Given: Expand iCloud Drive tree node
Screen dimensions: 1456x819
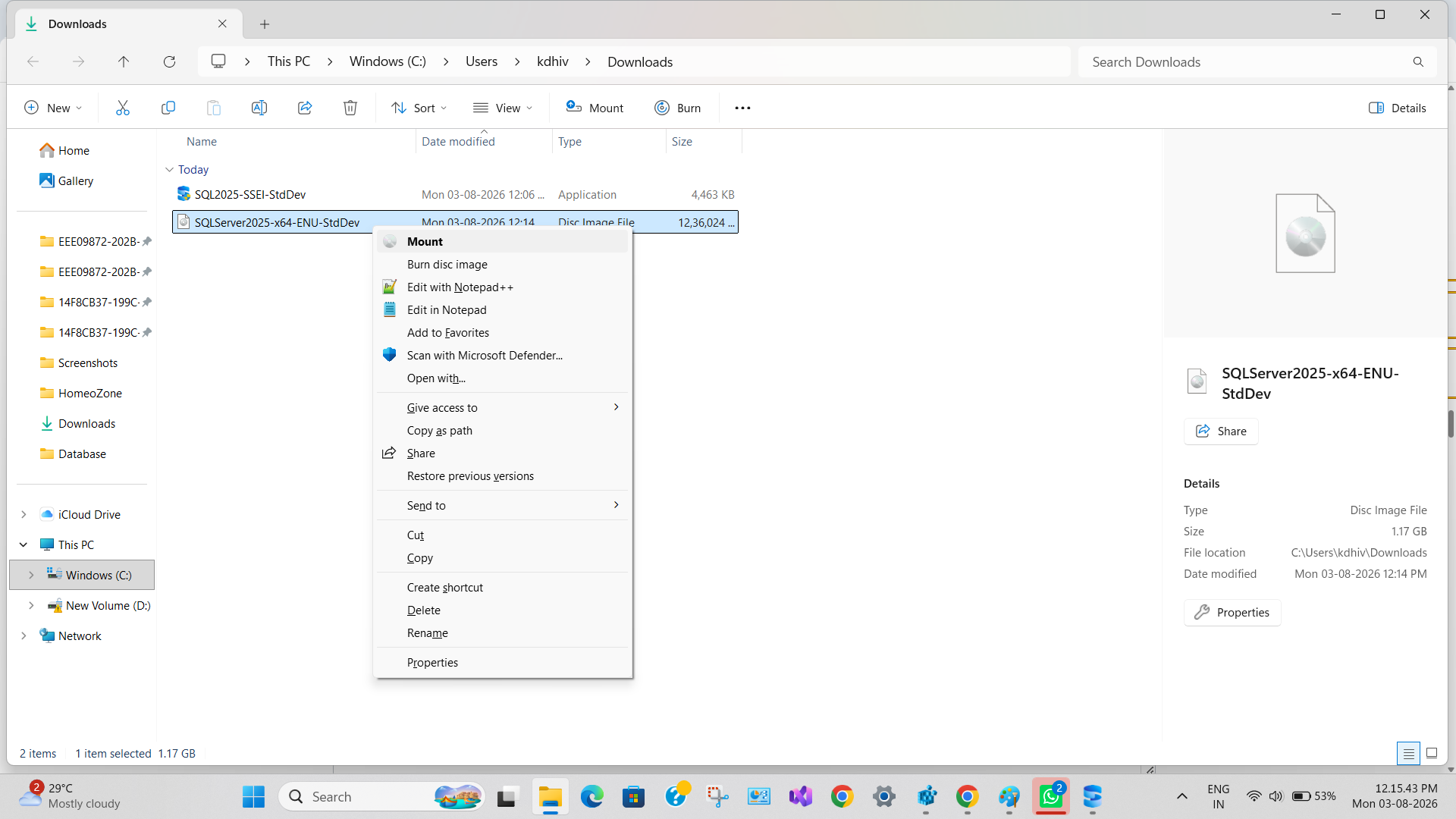Looking at the screenshot, I should (24, 514).
